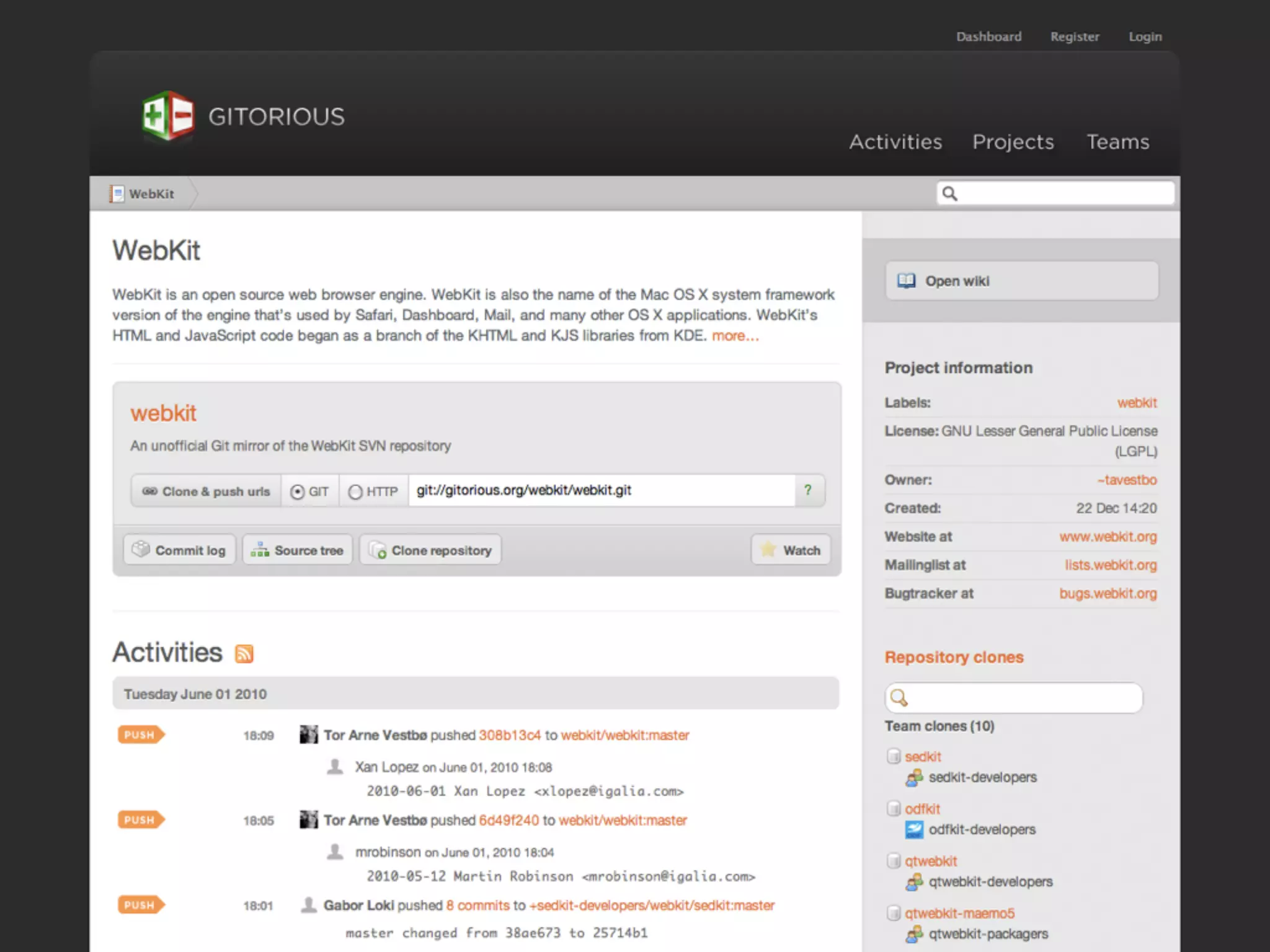This screenshot has width=1270, height=952.
Task: Click the question mark help icon beside clone URL
Action: pos(808,490)
